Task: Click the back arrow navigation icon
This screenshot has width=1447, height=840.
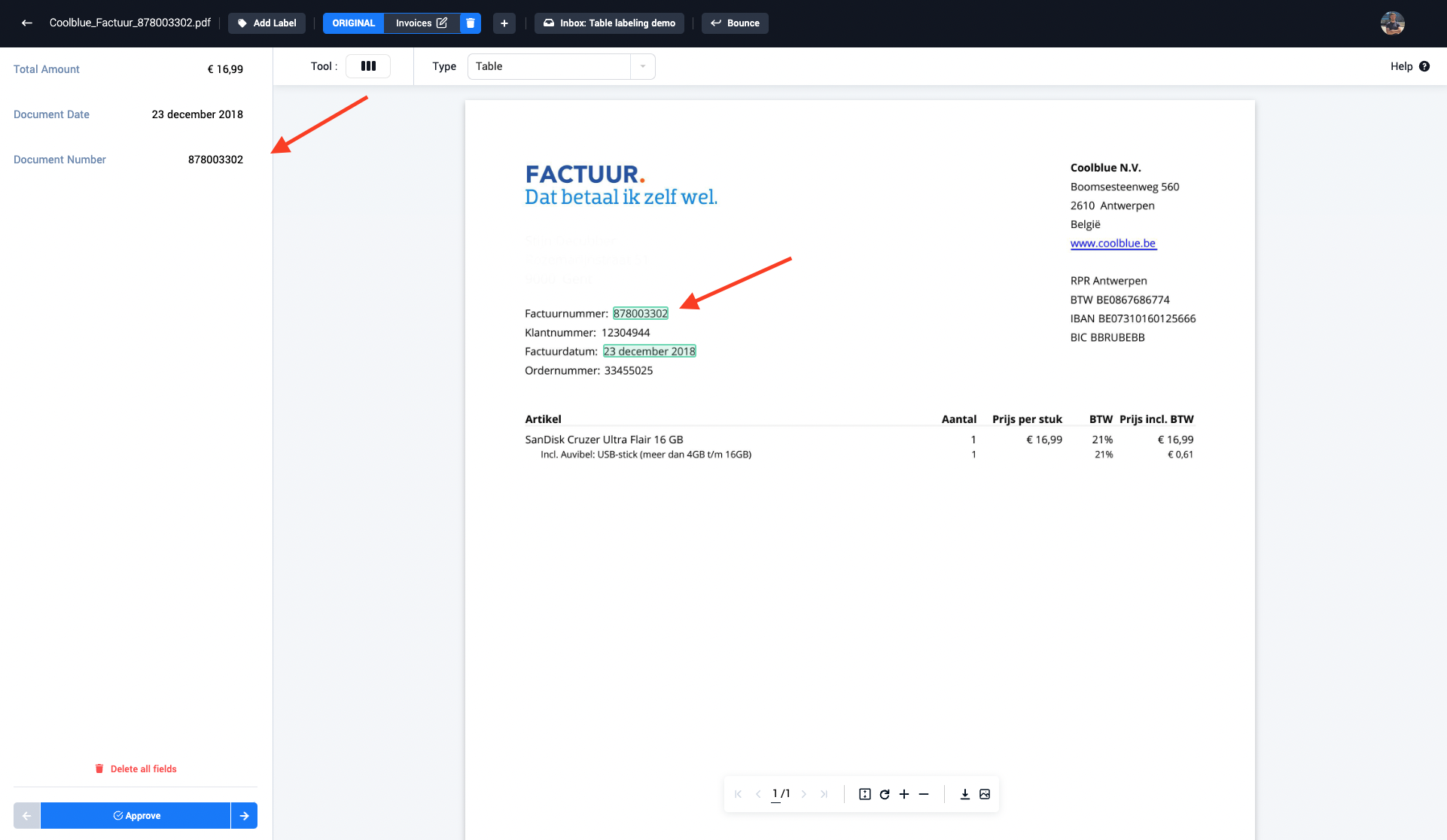Action: [x=27, y=22]
